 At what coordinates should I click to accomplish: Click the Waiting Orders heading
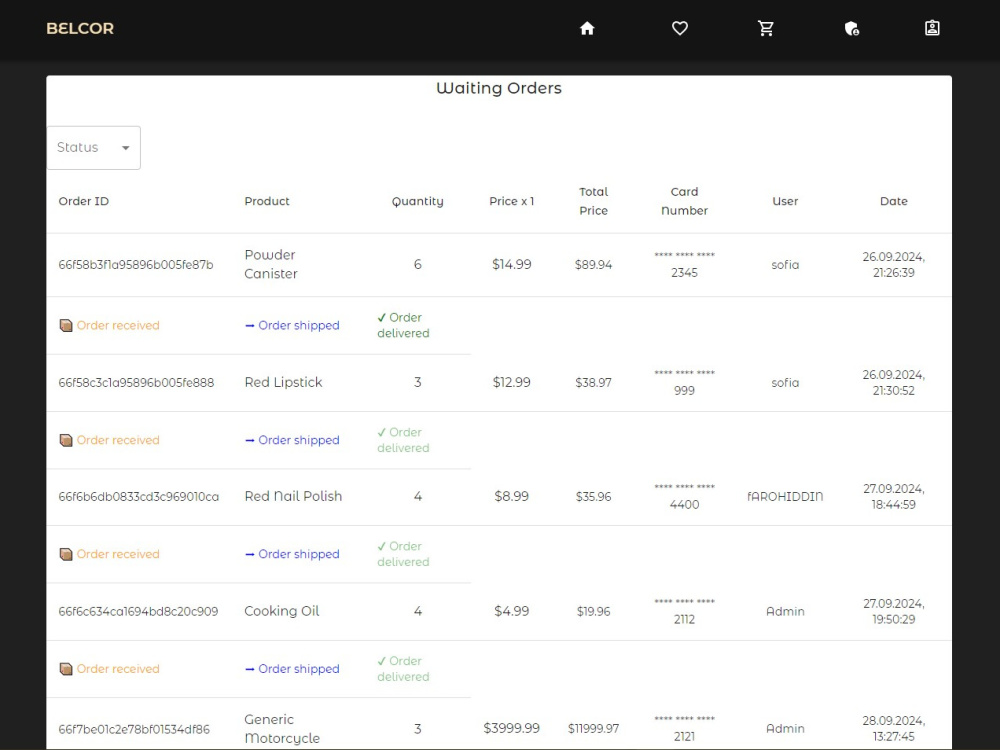coord(499,88)
